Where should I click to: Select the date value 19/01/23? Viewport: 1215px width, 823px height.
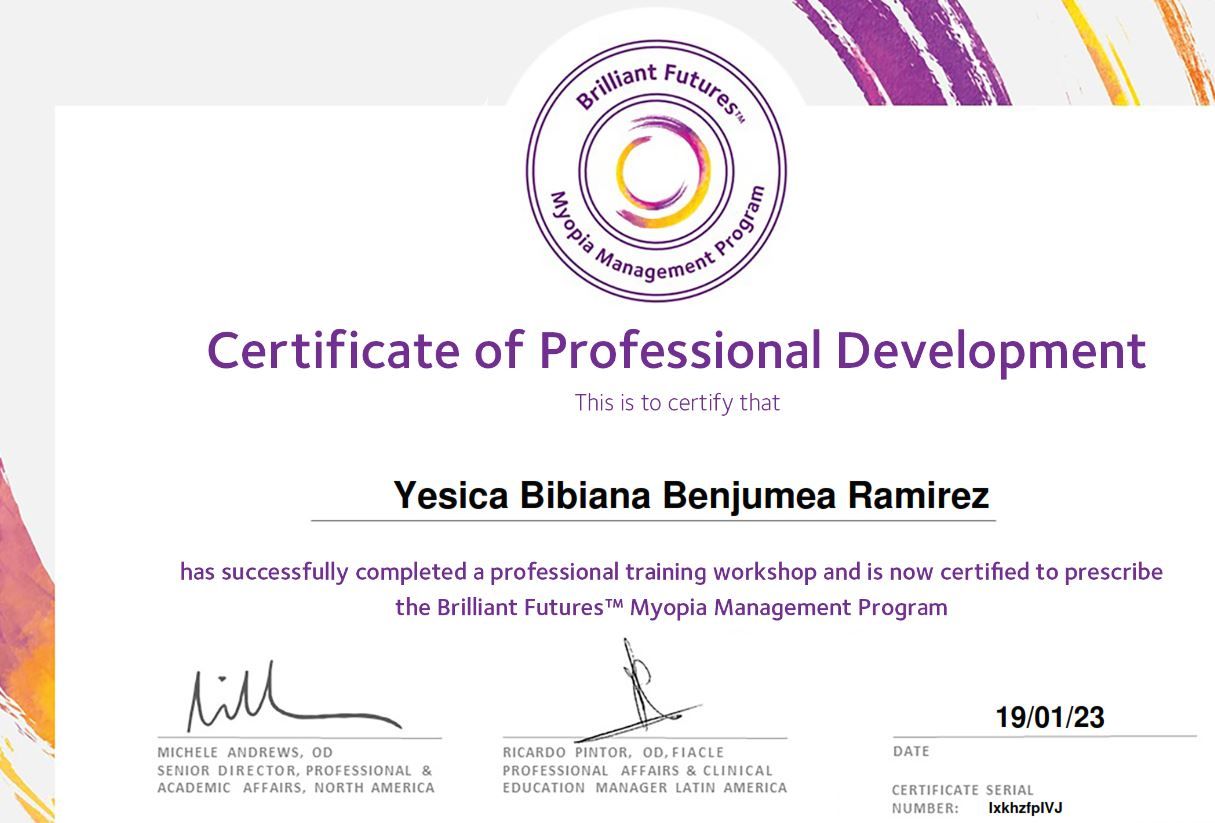[x=1049, y=717]
